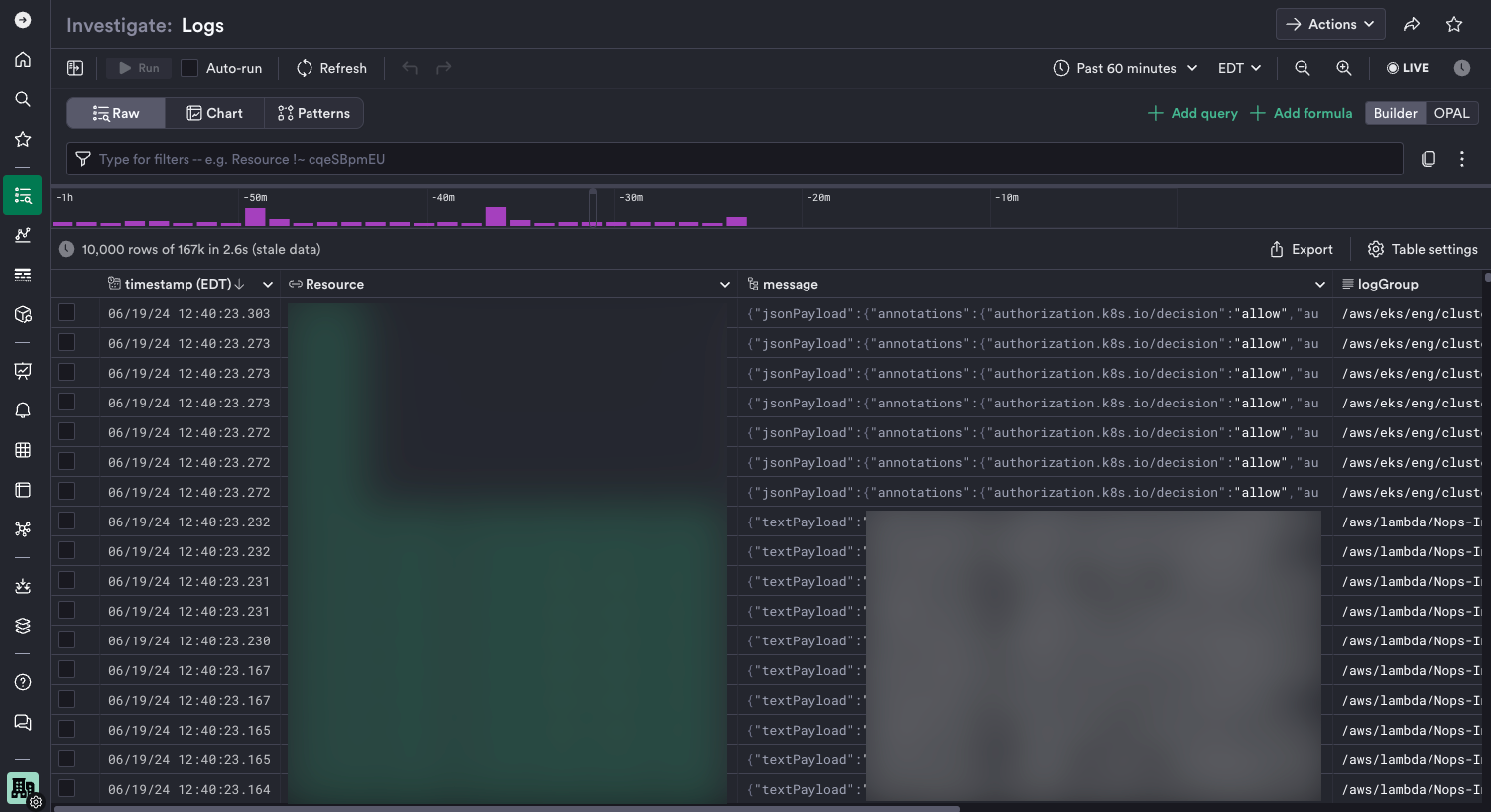Click the filter input field
Viewport: 1491px width, 812px height.
click(x=734, y=159)
